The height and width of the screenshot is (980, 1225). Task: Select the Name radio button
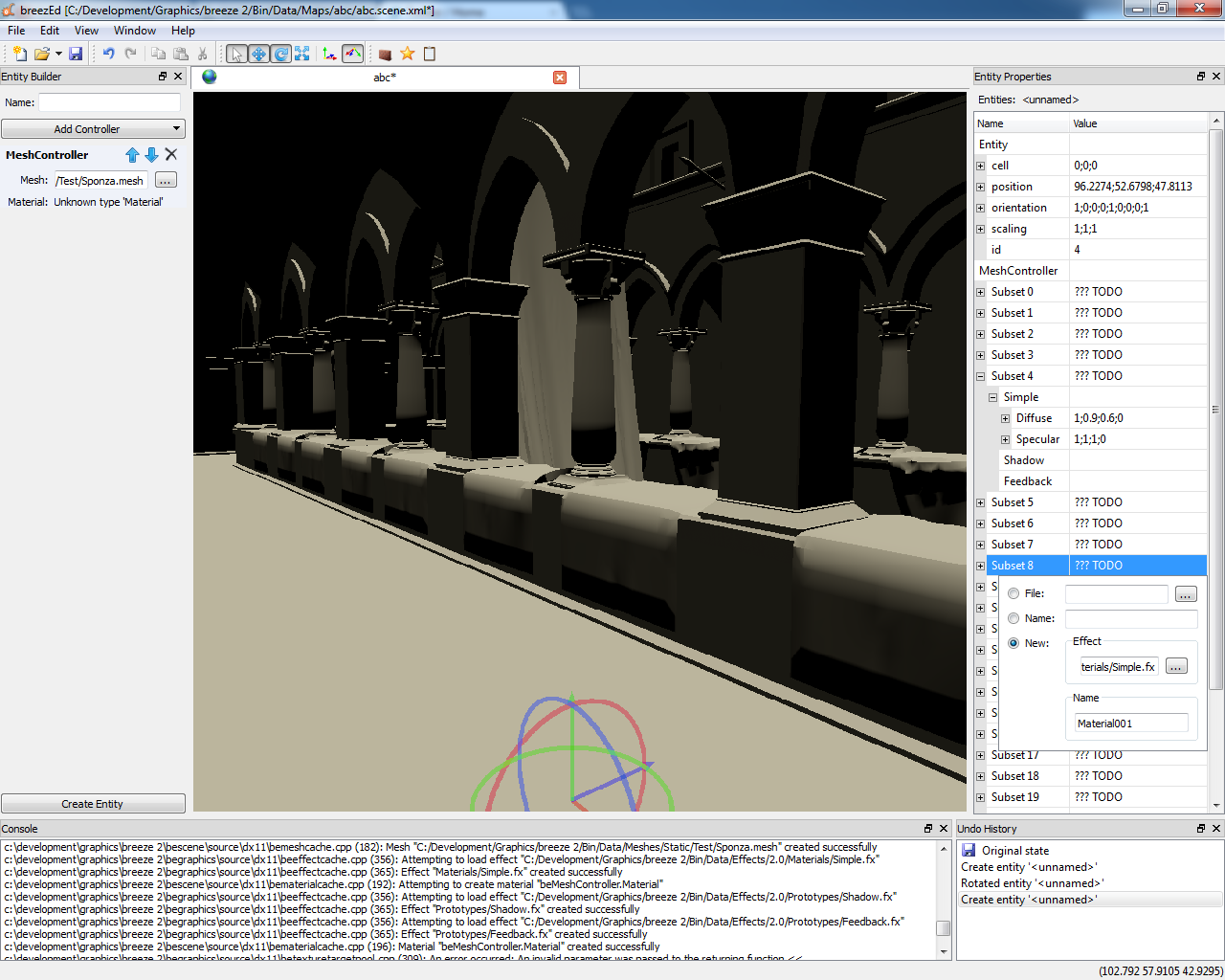1013,618
